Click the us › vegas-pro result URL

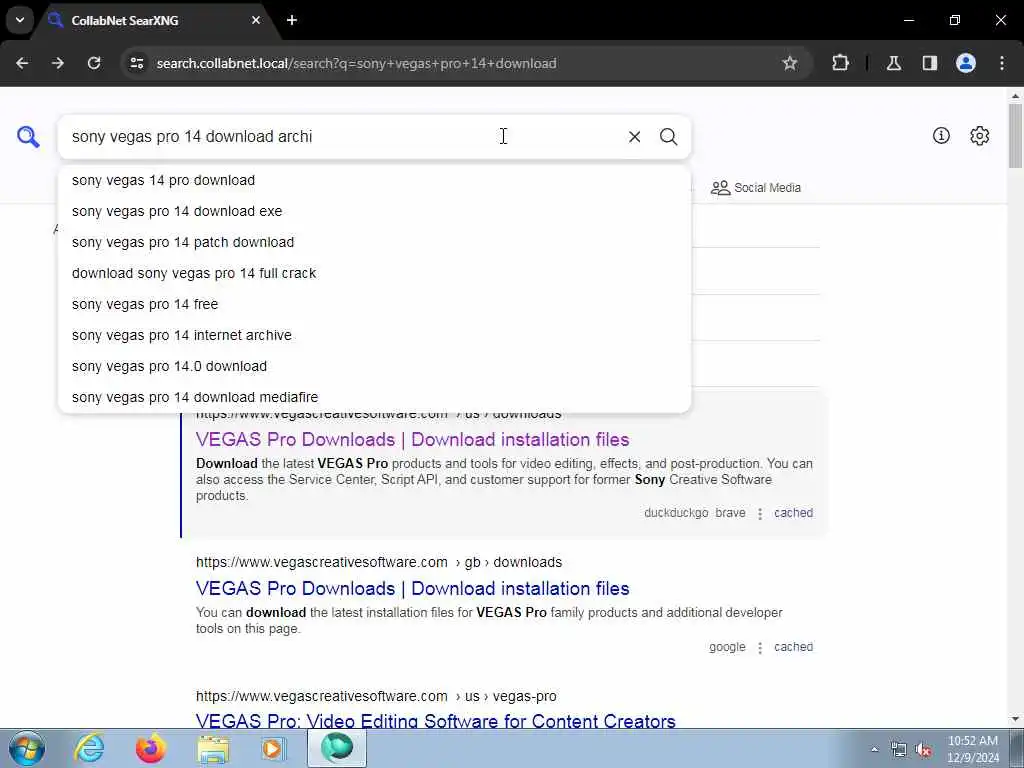tap(376, 696)
